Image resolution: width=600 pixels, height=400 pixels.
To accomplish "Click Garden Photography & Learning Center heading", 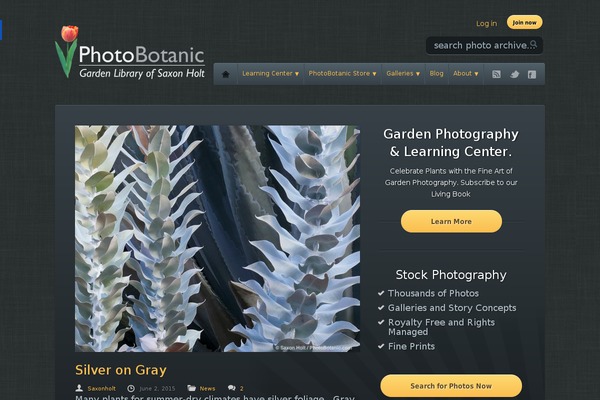I will [451, 143].
